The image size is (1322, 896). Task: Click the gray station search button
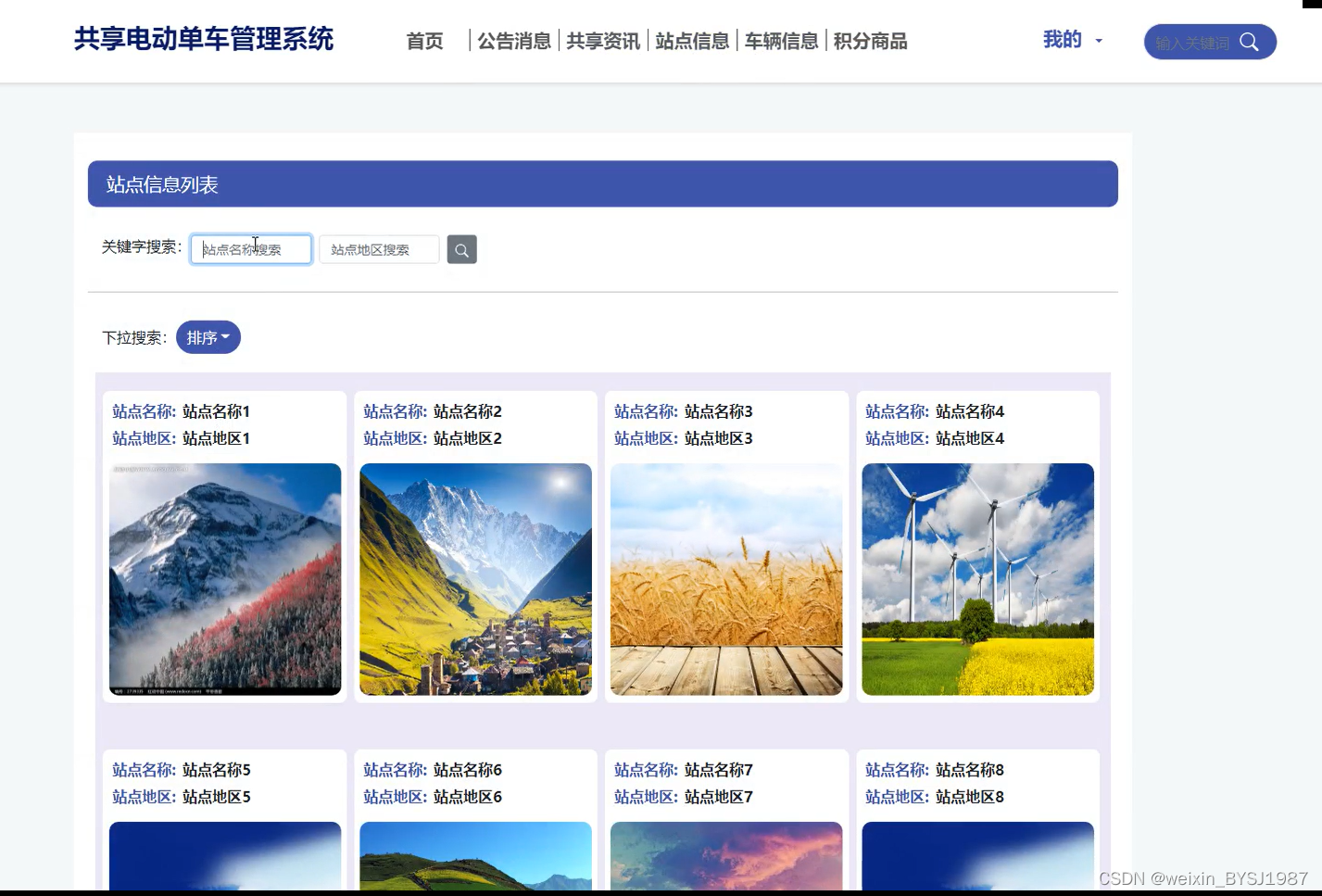(x=461, y=249)
